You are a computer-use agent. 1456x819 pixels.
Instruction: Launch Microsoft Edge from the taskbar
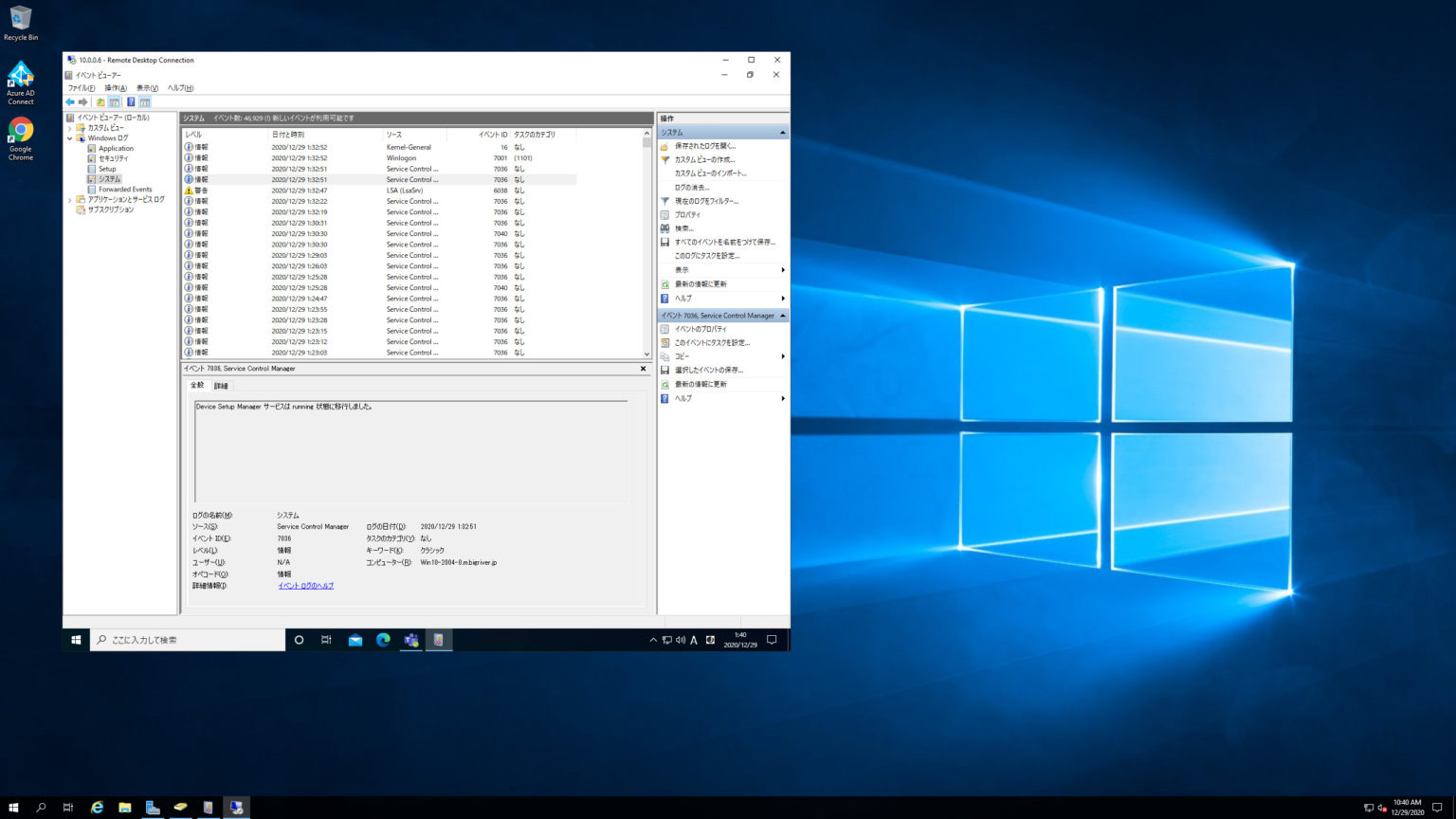pos(384,640)
